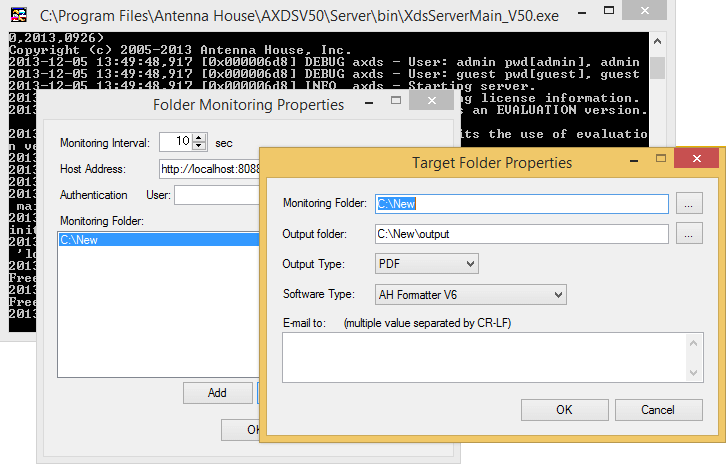This screenshot has height=465, width=726.
Task: Click the console window application icon
Action: click(x=19, y=15)
